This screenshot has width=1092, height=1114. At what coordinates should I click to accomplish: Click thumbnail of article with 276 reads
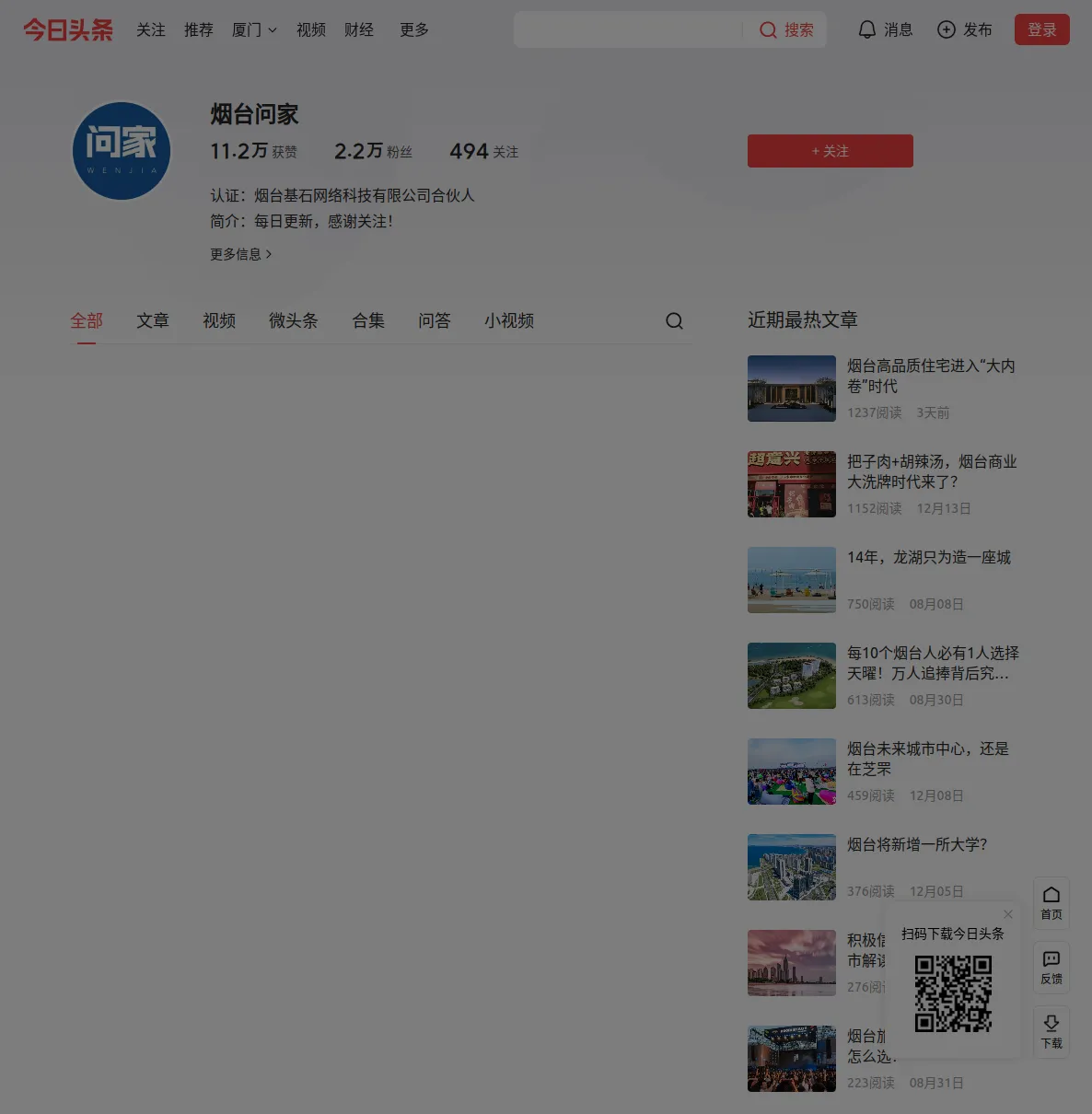792,963
